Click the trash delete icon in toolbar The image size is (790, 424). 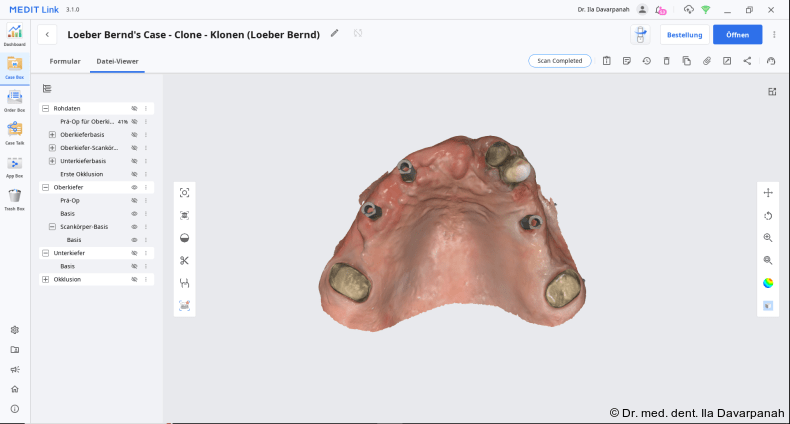click(666, 61)
